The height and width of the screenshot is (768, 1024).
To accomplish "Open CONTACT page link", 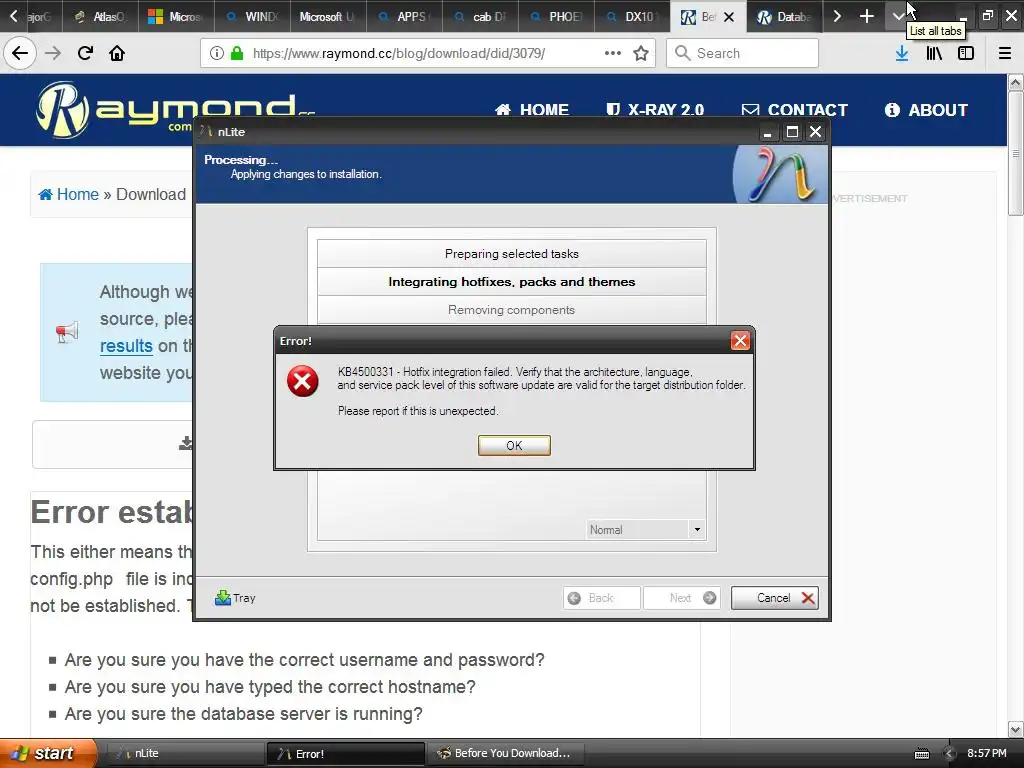I will (795, 110).
